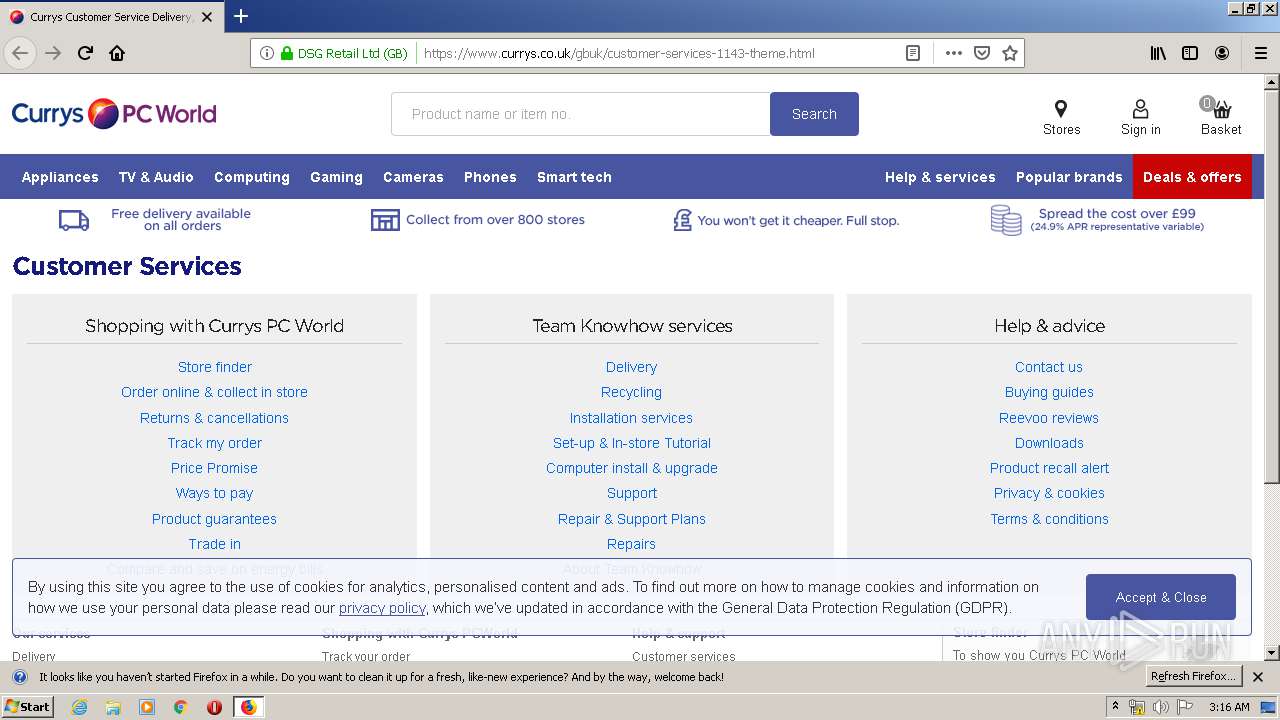Show site information icon in address bar

tap(266, 53)
